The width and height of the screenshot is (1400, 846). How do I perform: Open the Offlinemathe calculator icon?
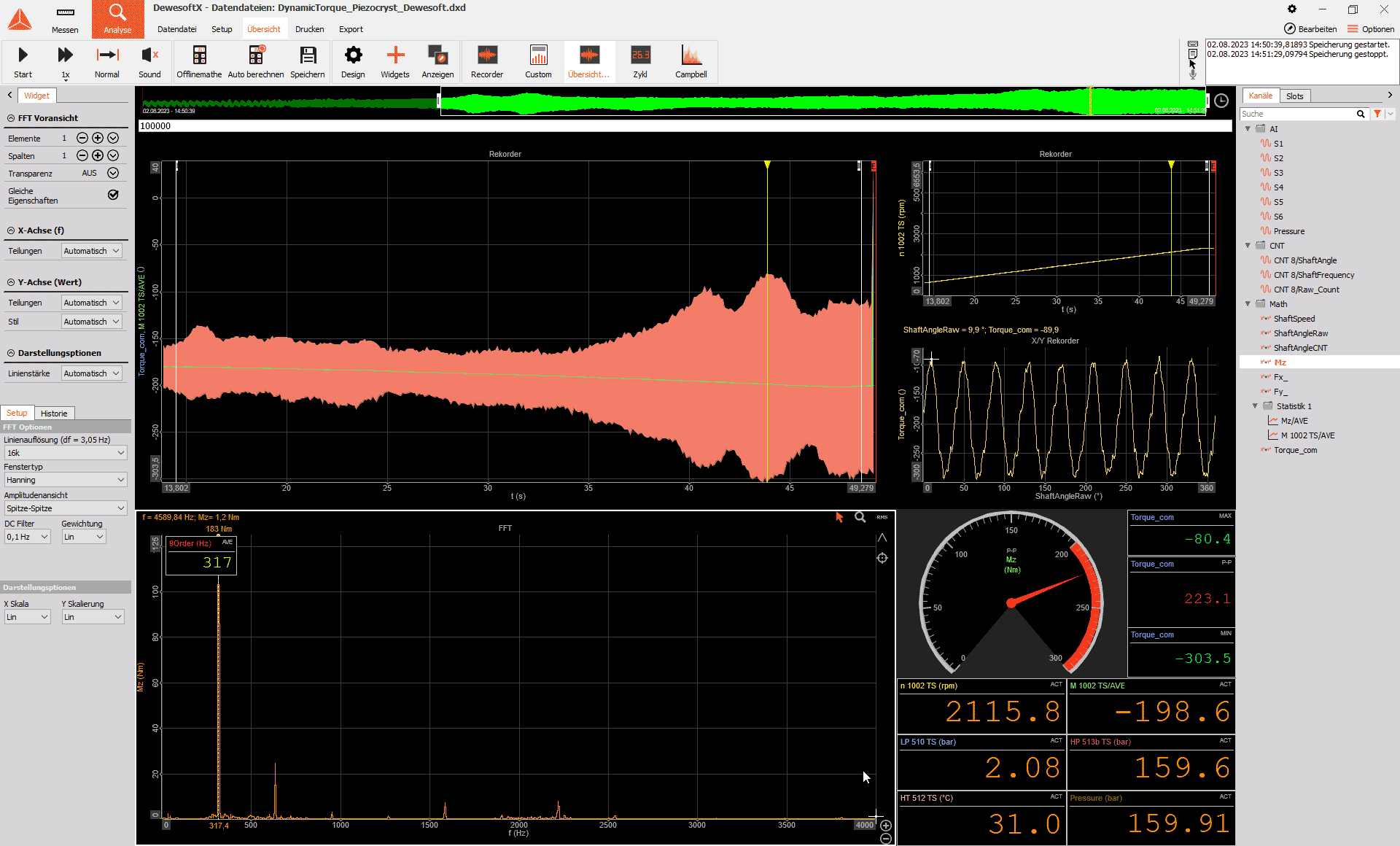coord(199,55)
